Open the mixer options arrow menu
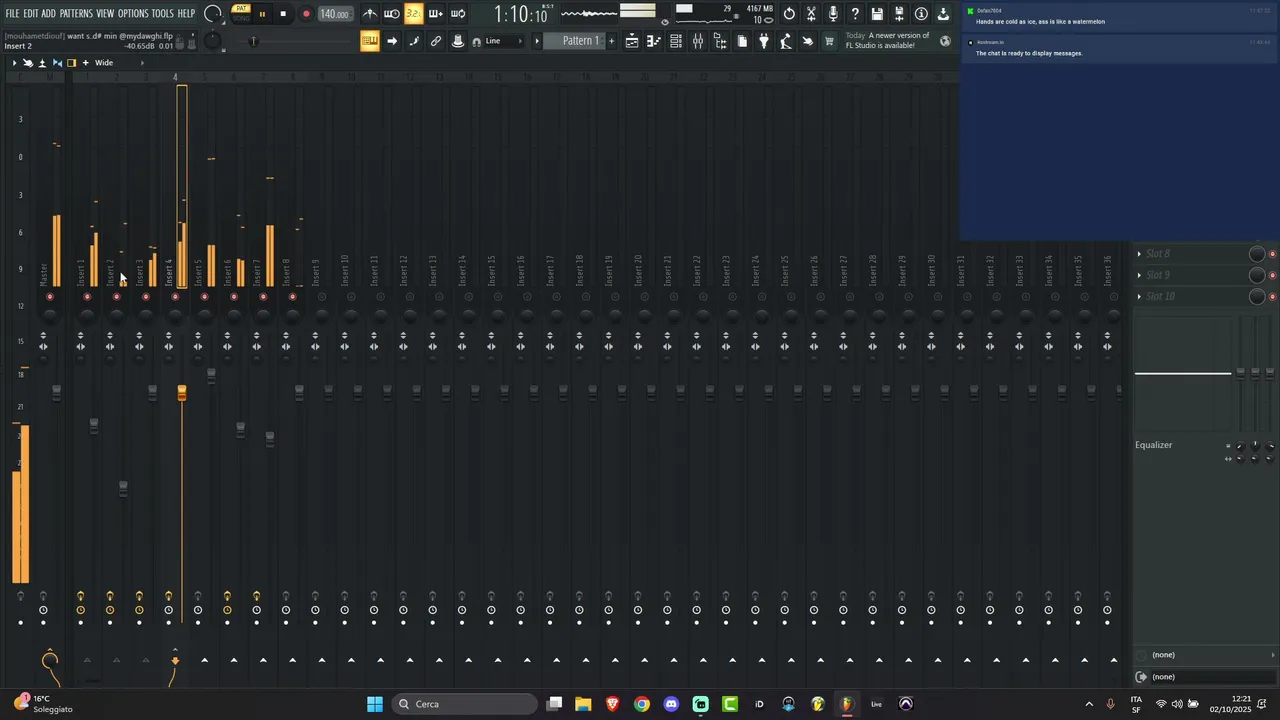Screen dimensions: 1280x720 click(x=14, y=63)
